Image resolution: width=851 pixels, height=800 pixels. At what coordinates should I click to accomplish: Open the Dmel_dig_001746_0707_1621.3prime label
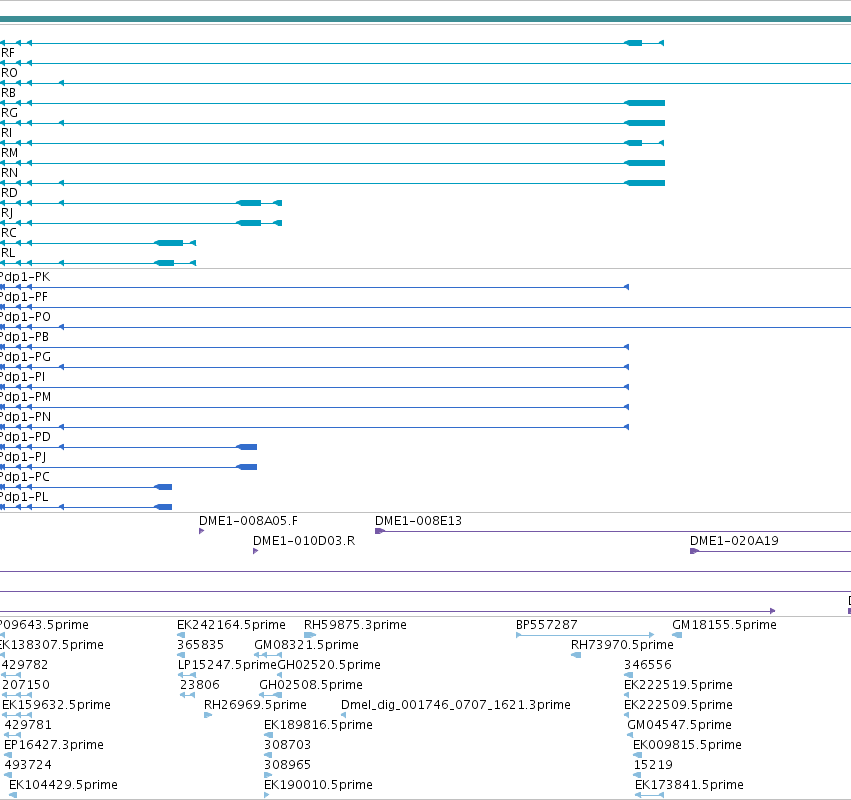pyautogui.click(x=456, y=704)
